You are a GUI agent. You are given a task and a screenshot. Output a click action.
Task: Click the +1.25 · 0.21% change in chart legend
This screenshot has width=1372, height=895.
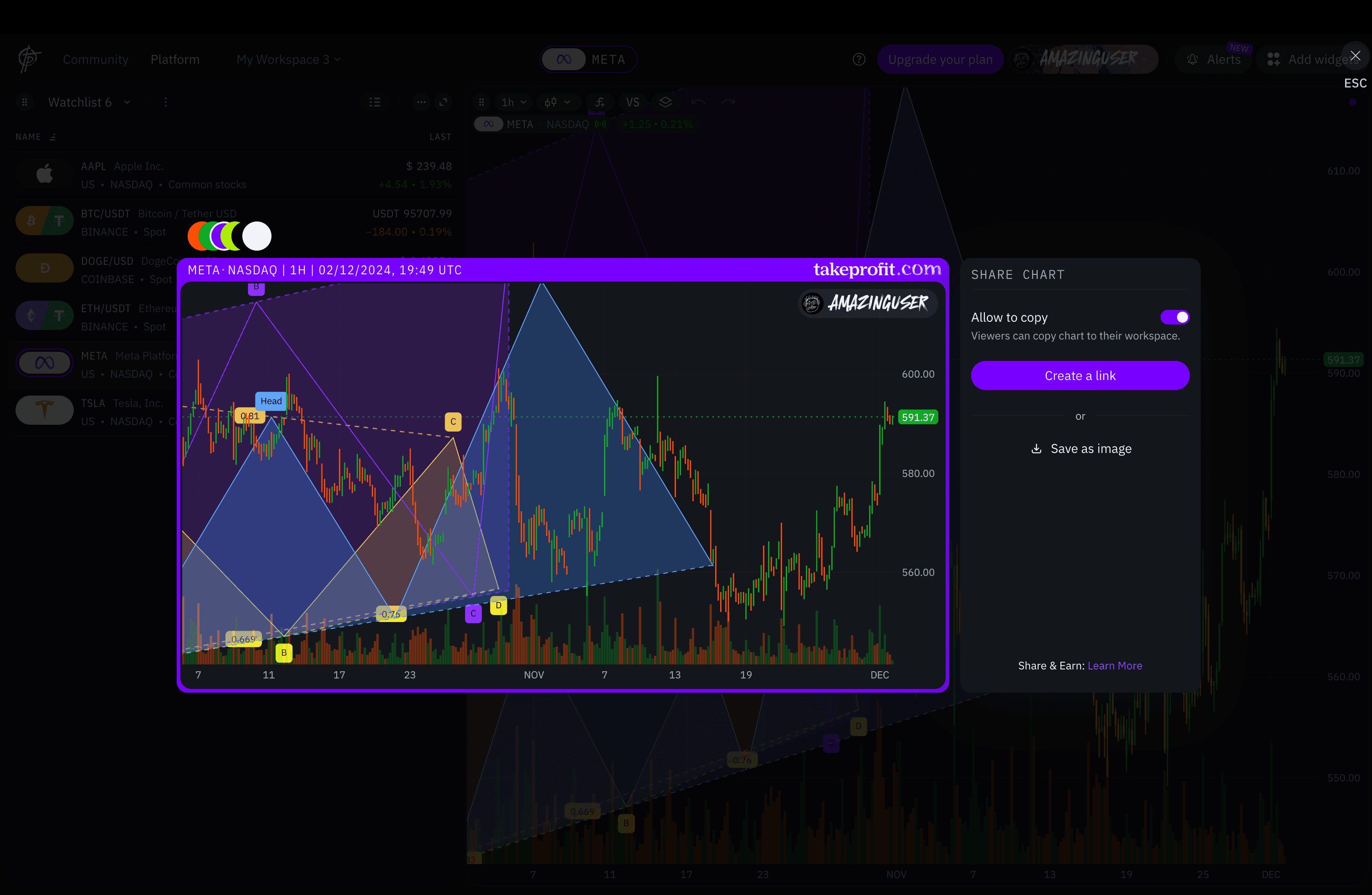tap(657, 124)
